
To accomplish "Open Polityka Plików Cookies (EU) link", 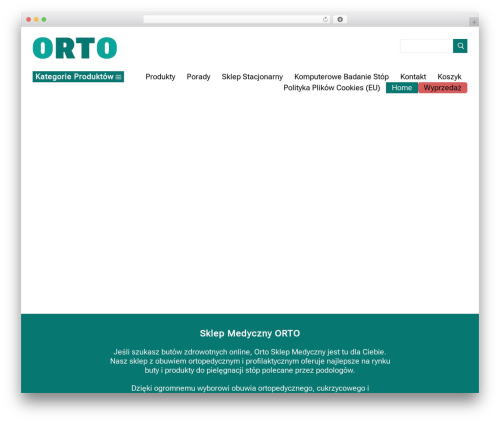I will [332, 88].
